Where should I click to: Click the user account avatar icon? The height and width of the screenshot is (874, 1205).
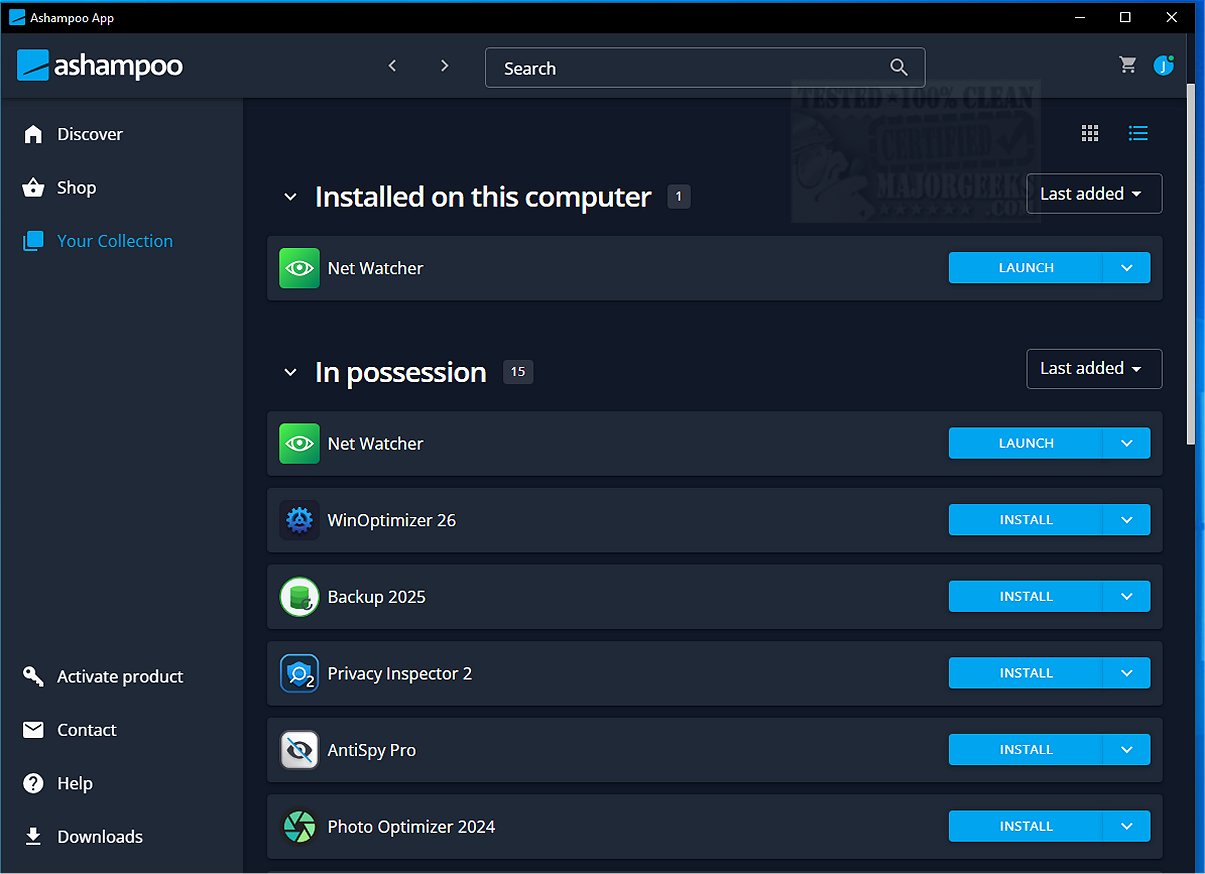coord(1163,65)
